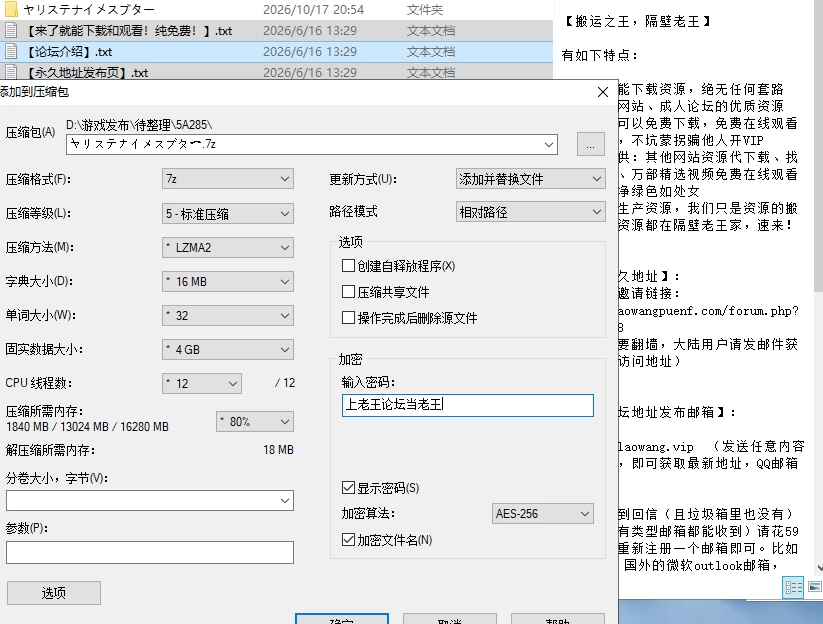Click 有如下特点 text in preview

coord(599,55)
